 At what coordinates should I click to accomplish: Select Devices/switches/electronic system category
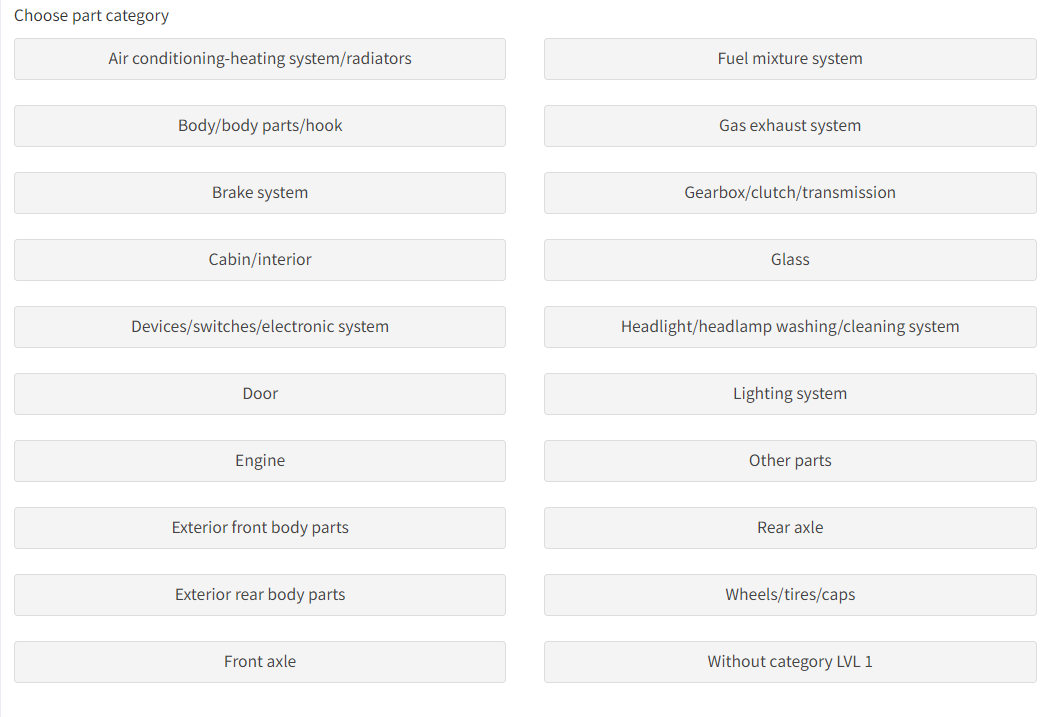(x=260, y=327)
